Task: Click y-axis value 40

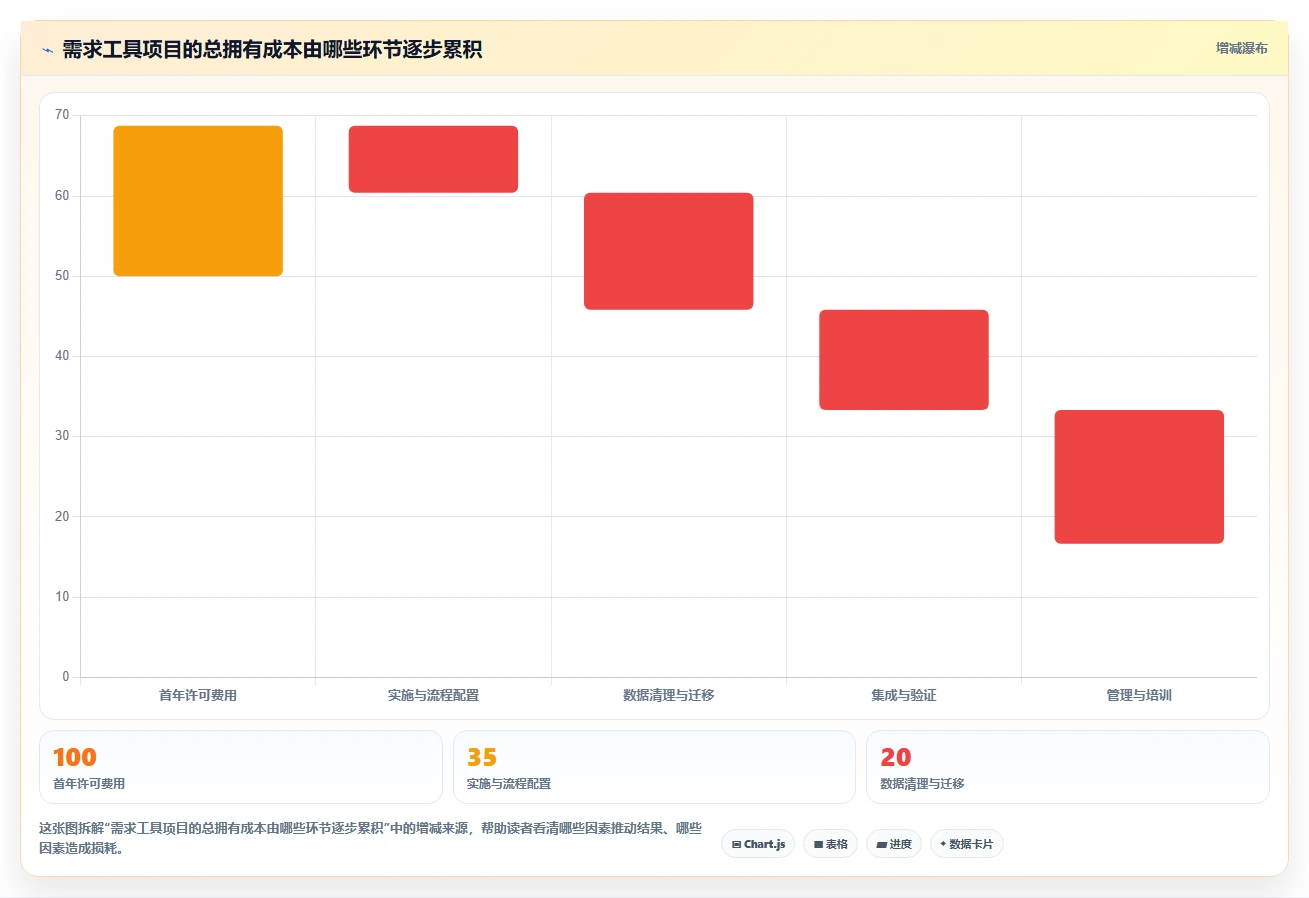Action: (x=62, y=356)
